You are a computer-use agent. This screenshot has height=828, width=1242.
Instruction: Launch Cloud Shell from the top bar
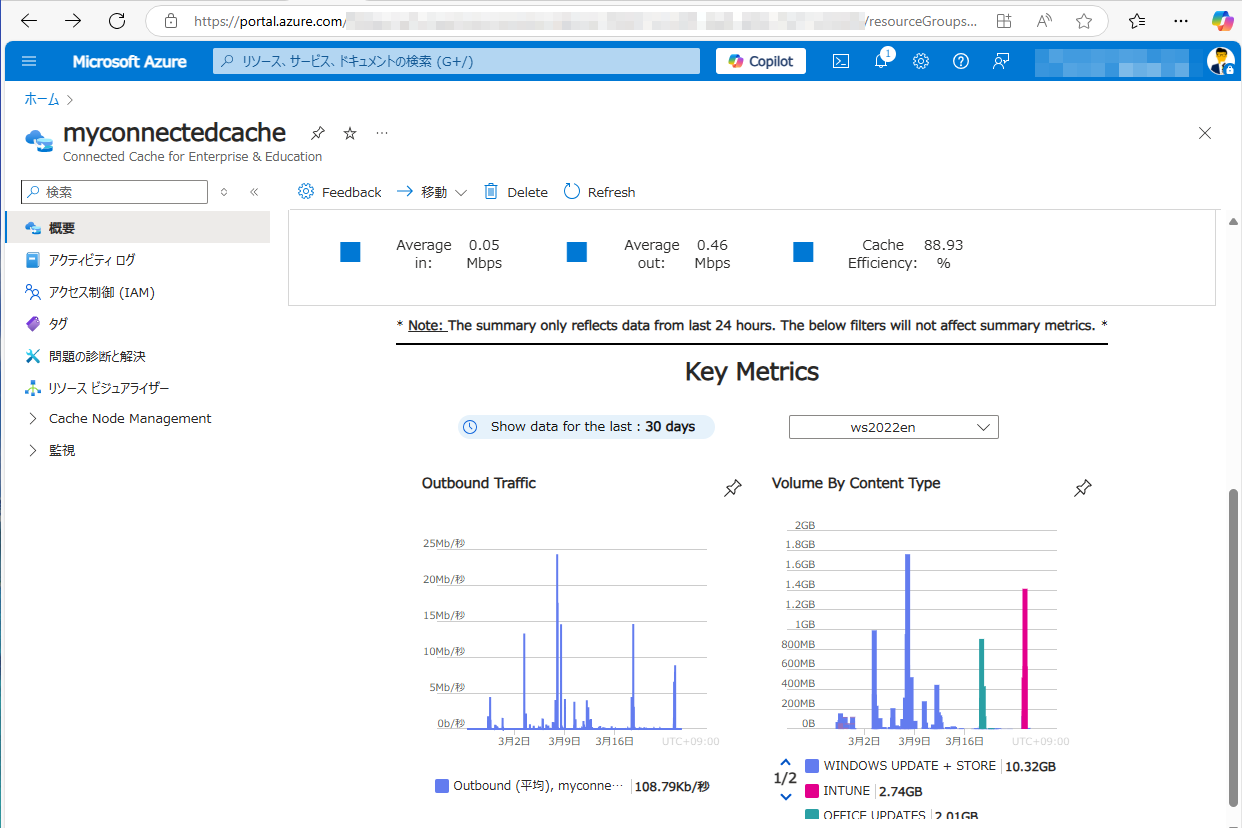[841, 60]
